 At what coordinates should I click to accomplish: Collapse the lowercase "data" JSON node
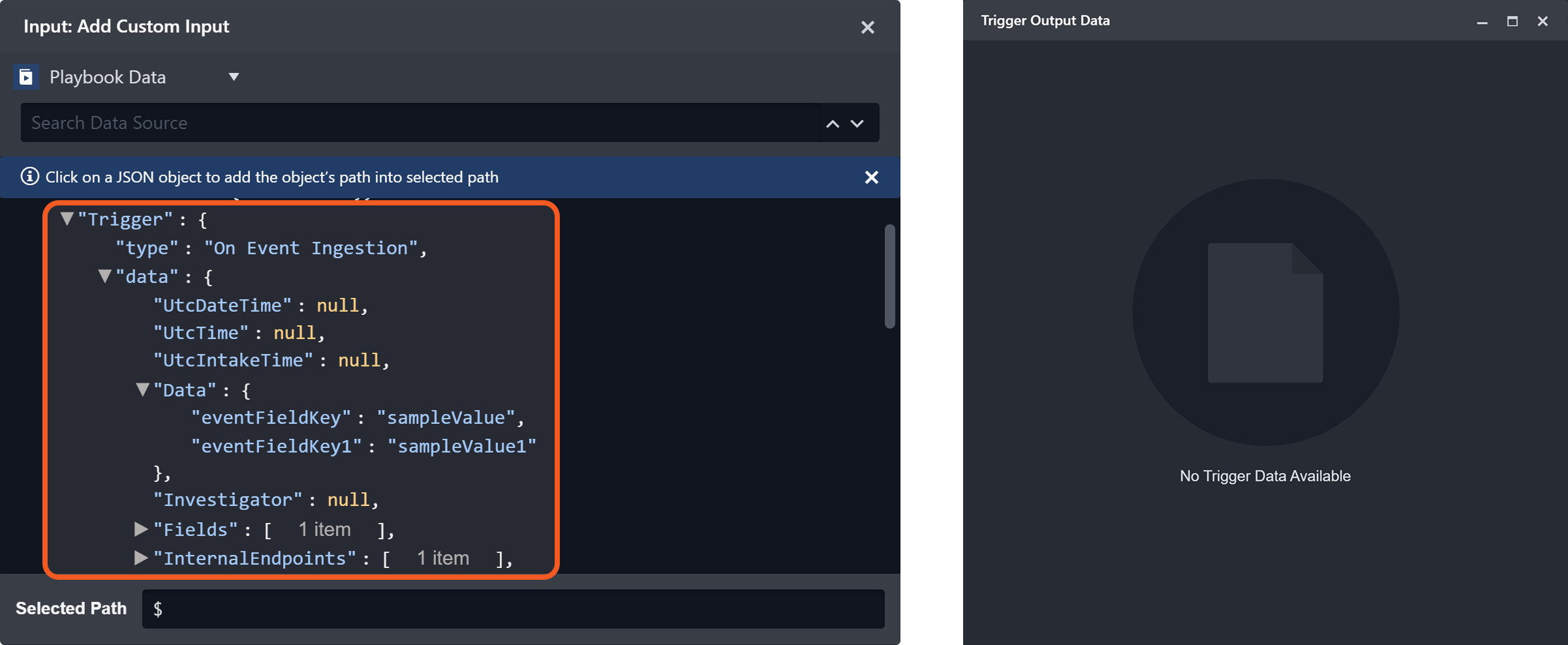coord(104,277)
